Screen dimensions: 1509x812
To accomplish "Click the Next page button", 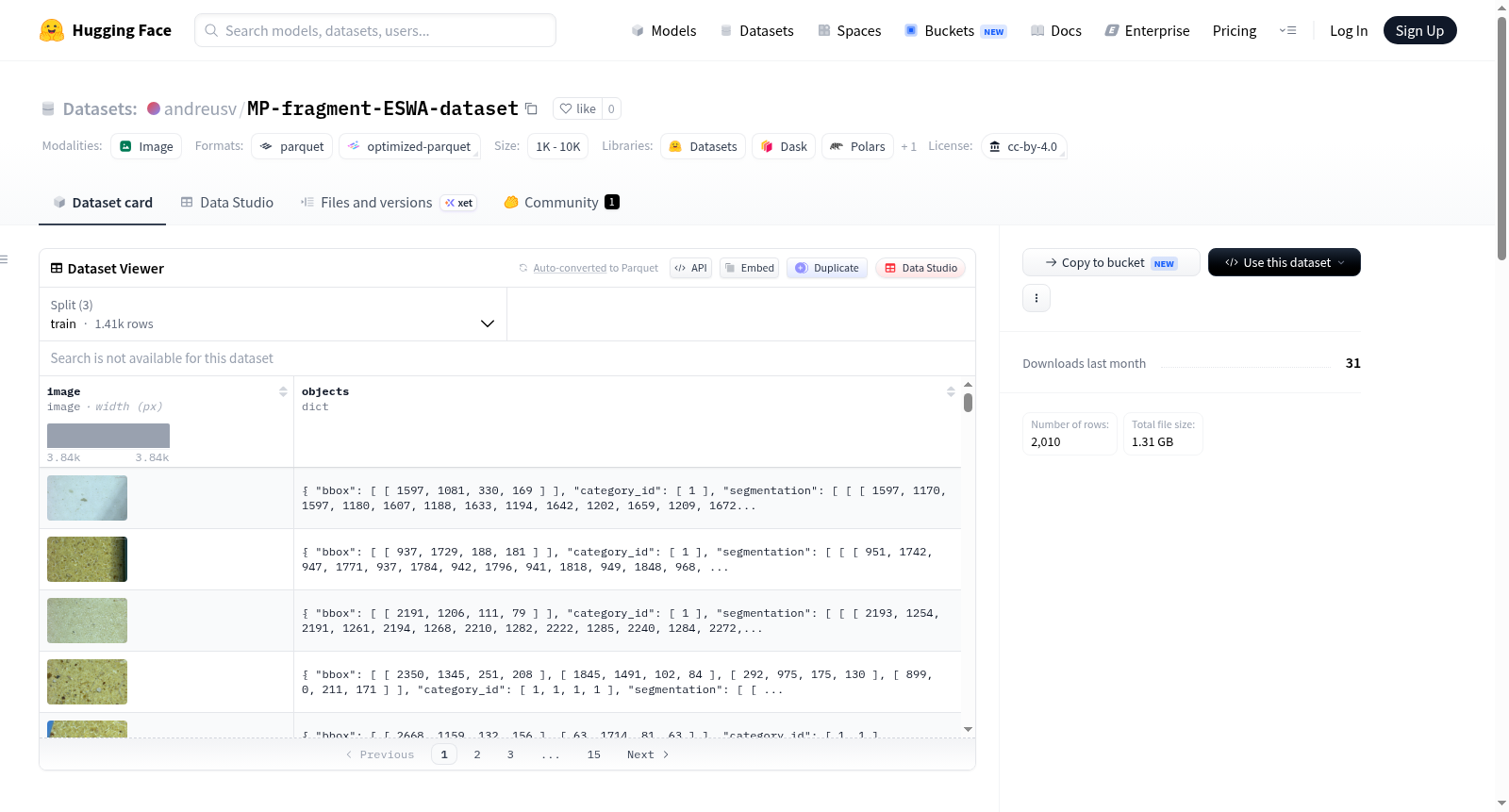I will coord(648,754).
